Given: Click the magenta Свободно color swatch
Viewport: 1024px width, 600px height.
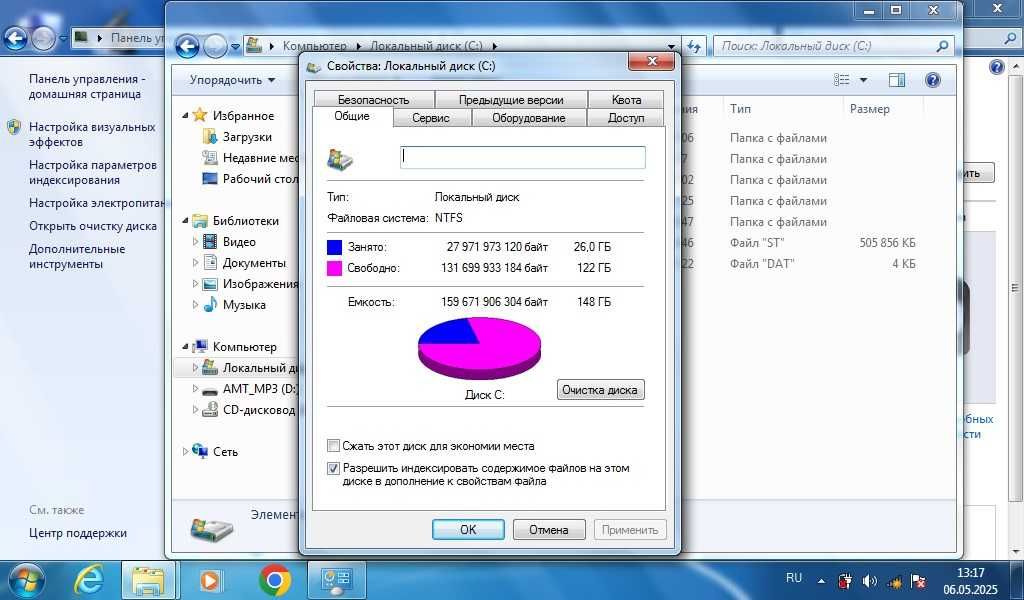Looking at the screenshot, I should pyautogui.click(x=334, y=268).
